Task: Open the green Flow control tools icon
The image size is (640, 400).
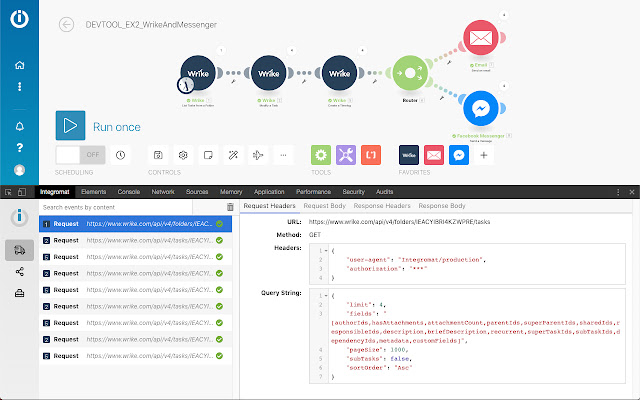Action: (321, 155)
